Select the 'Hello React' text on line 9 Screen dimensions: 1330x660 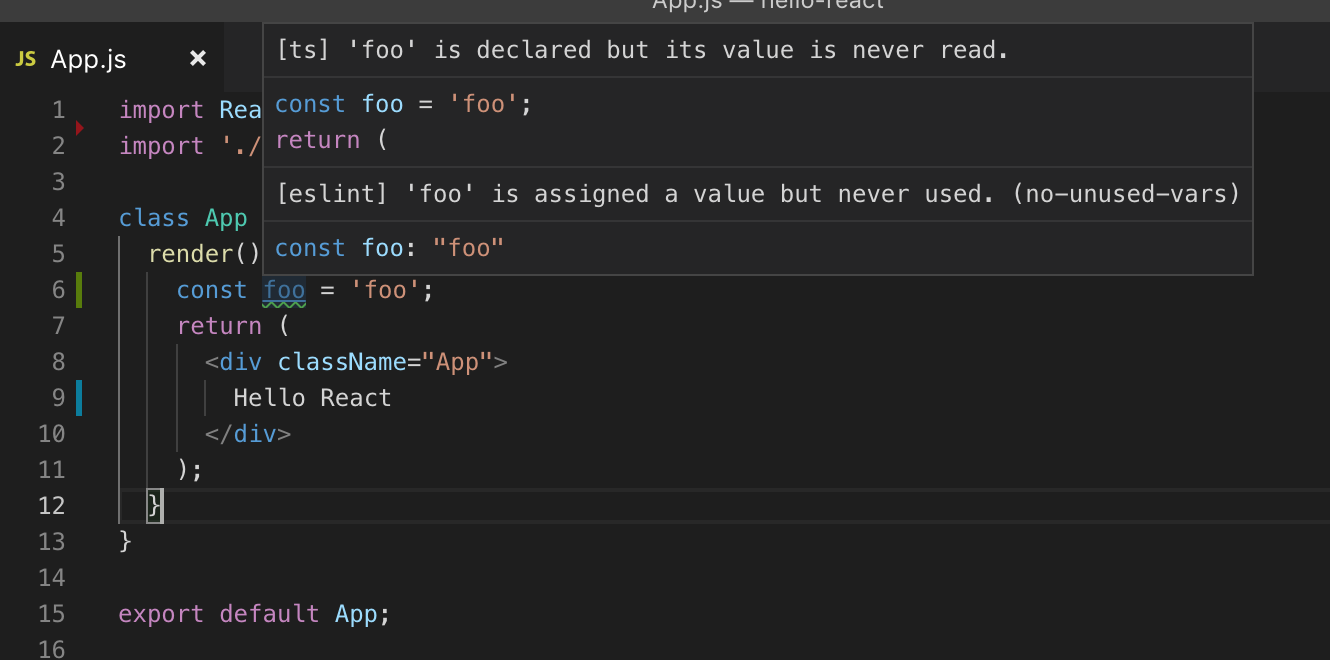point(312,397)
